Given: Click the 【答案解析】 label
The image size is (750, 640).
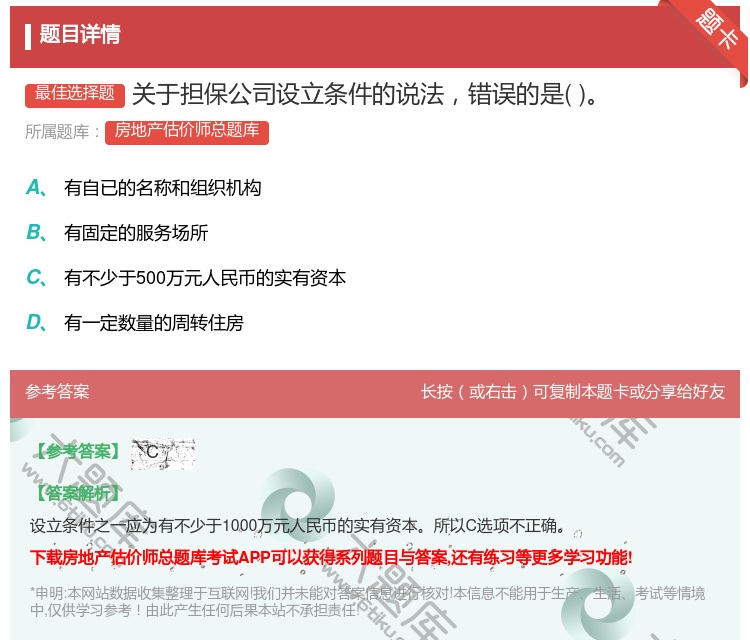Looking at the screenshot, I should tap(78, 493).
